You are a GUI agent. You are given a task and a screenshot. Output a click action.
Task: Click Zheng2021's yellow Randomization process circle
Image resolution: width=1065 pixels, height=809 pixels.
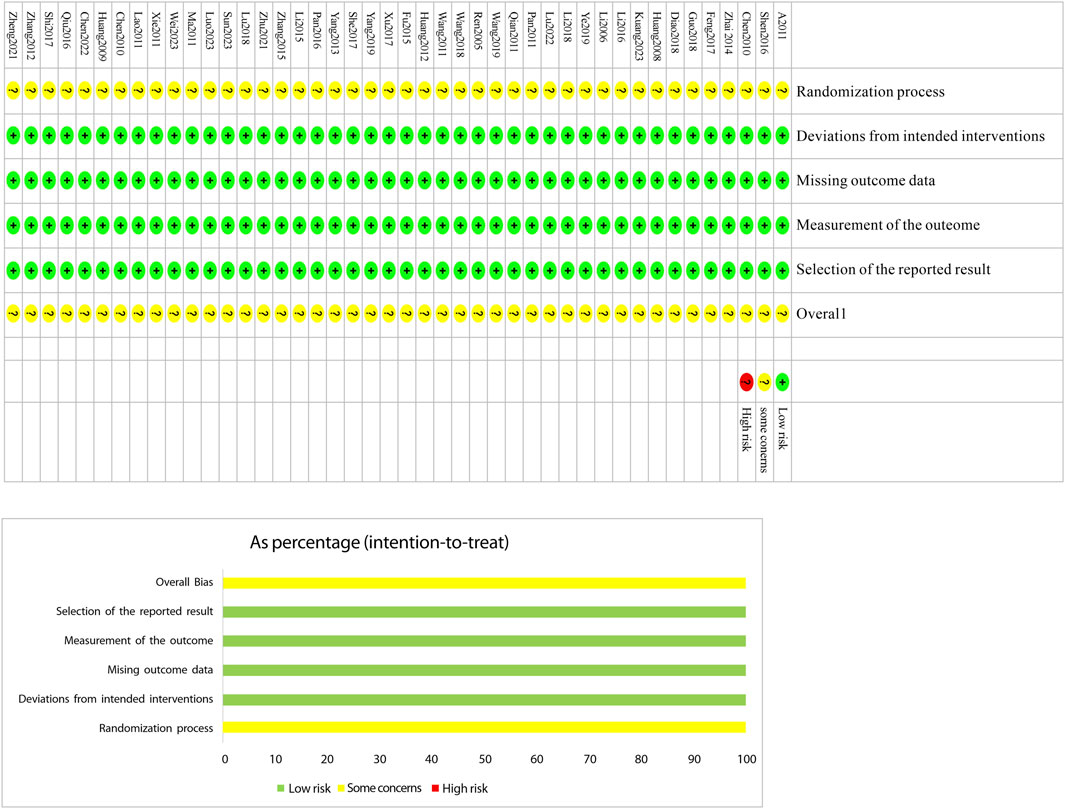(13, 92)
